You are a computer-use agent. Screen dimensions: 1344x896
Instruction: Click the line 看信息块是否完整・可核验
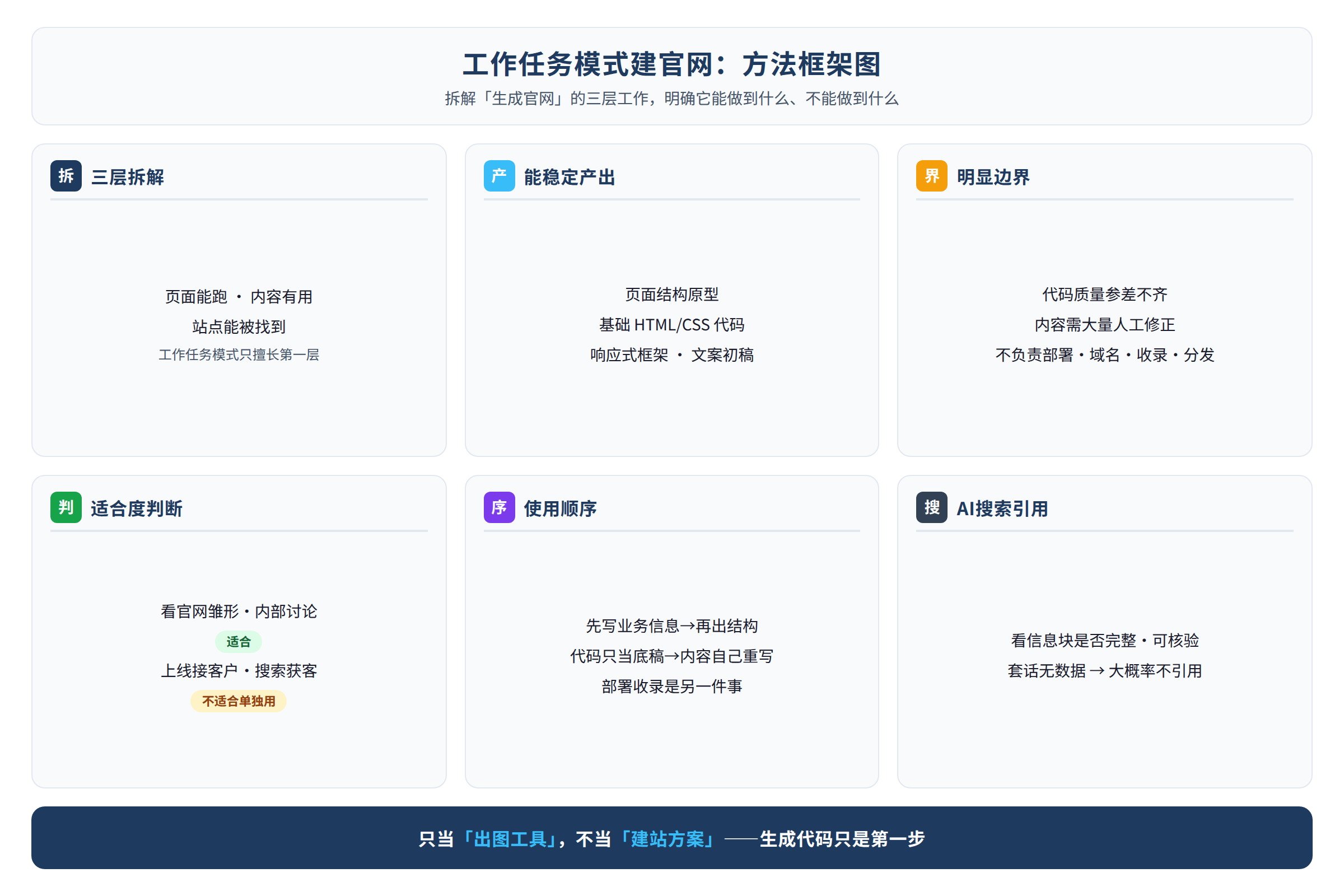(1104, 641)
